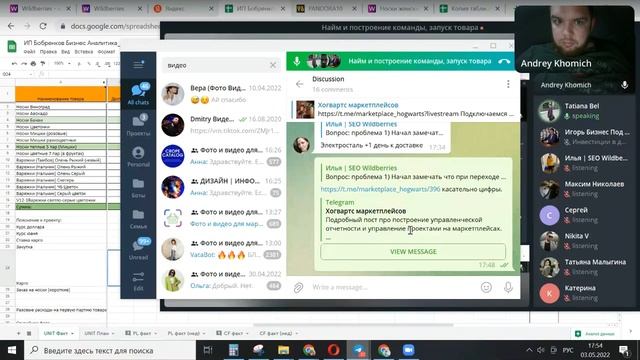Image resolution: width=640 pixels, height=360 pixels.
Task: Open the Вера (Фото Вид... chat
Action: pyautogui.click(x=221, y=94)
